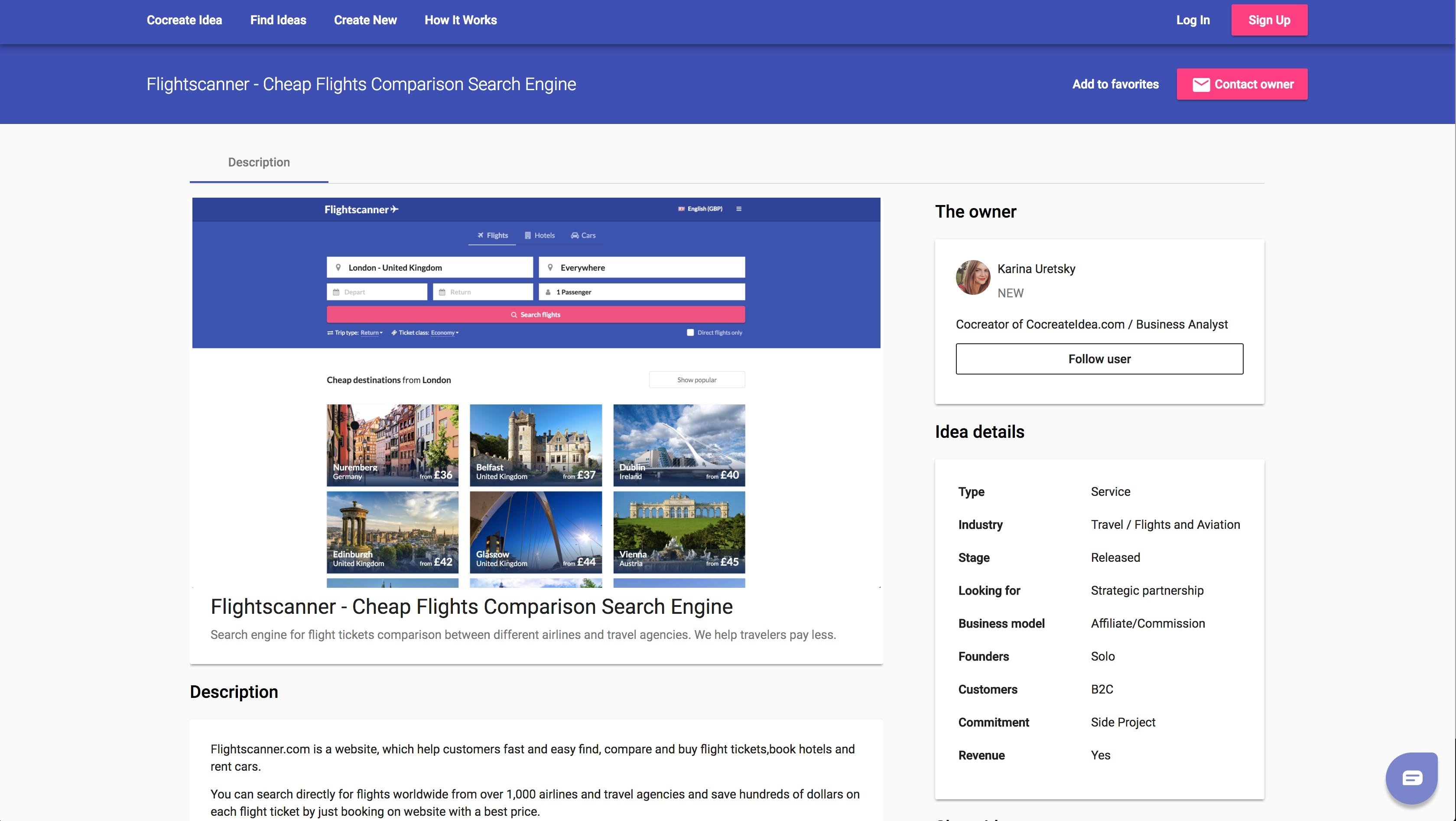Open the Vienna Austria destination card
The image size is (1456, 821).
679,532
